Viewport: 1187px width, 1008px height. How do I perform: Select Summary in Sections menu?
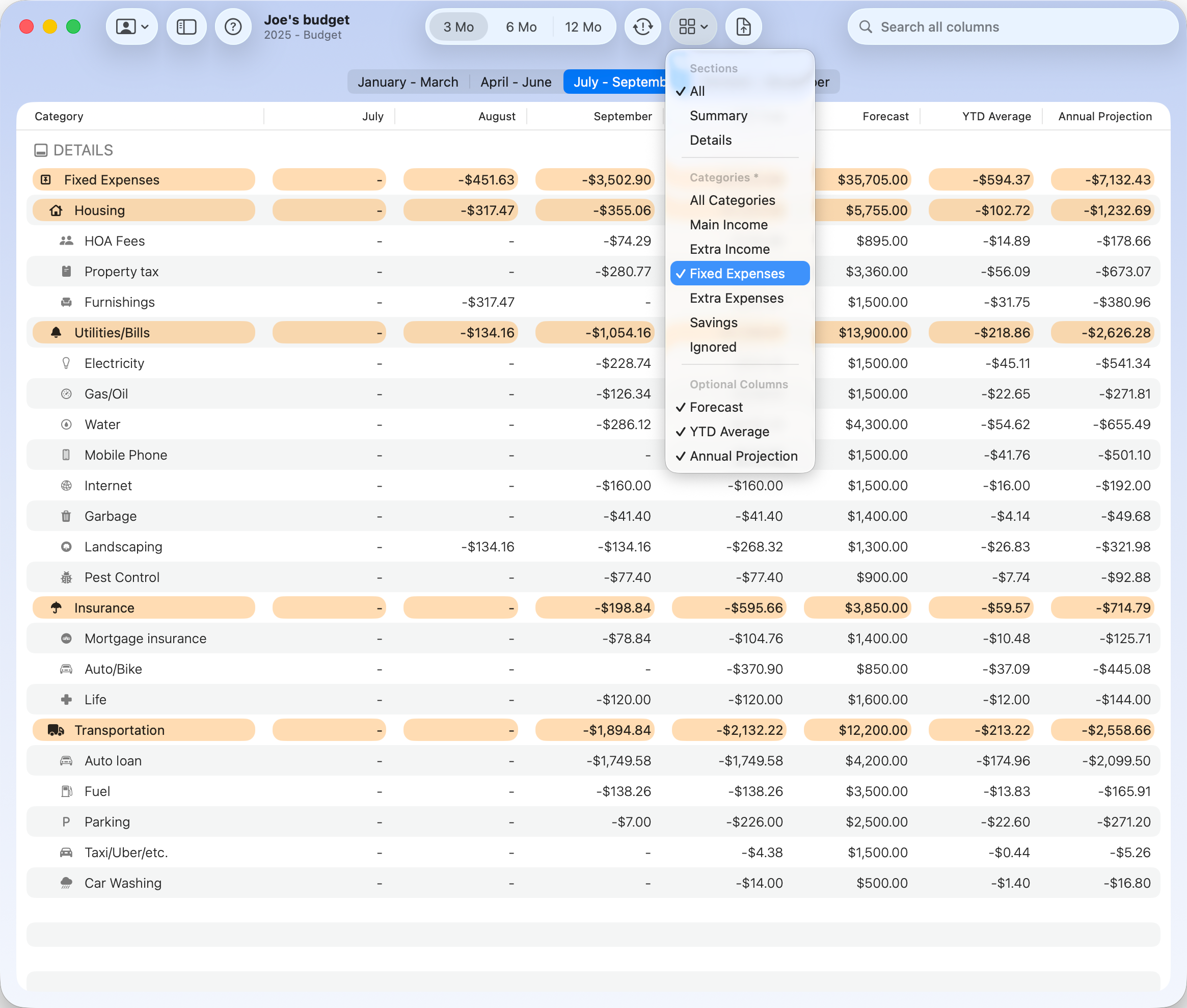[718, 116]
